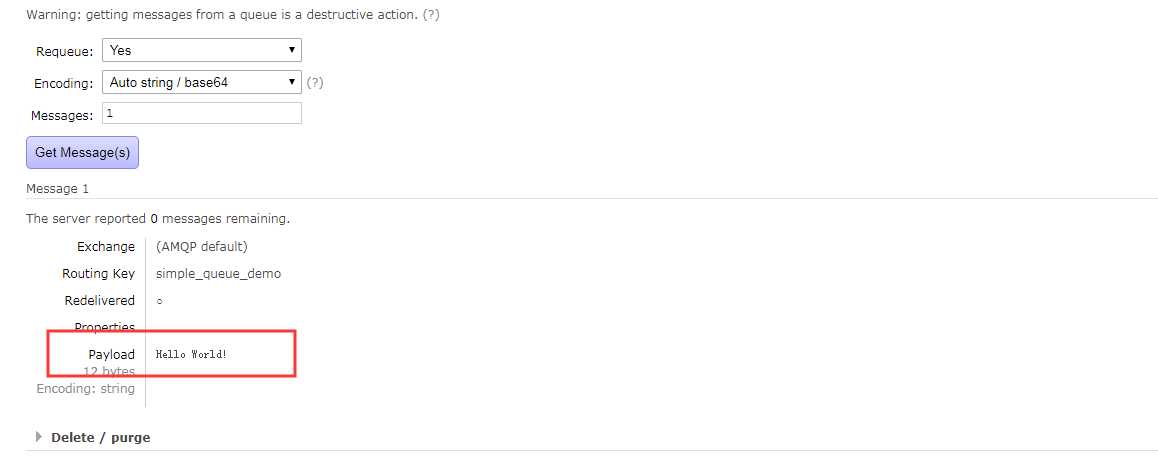Click the 12 bytes payload size text

tap(109, 371)
